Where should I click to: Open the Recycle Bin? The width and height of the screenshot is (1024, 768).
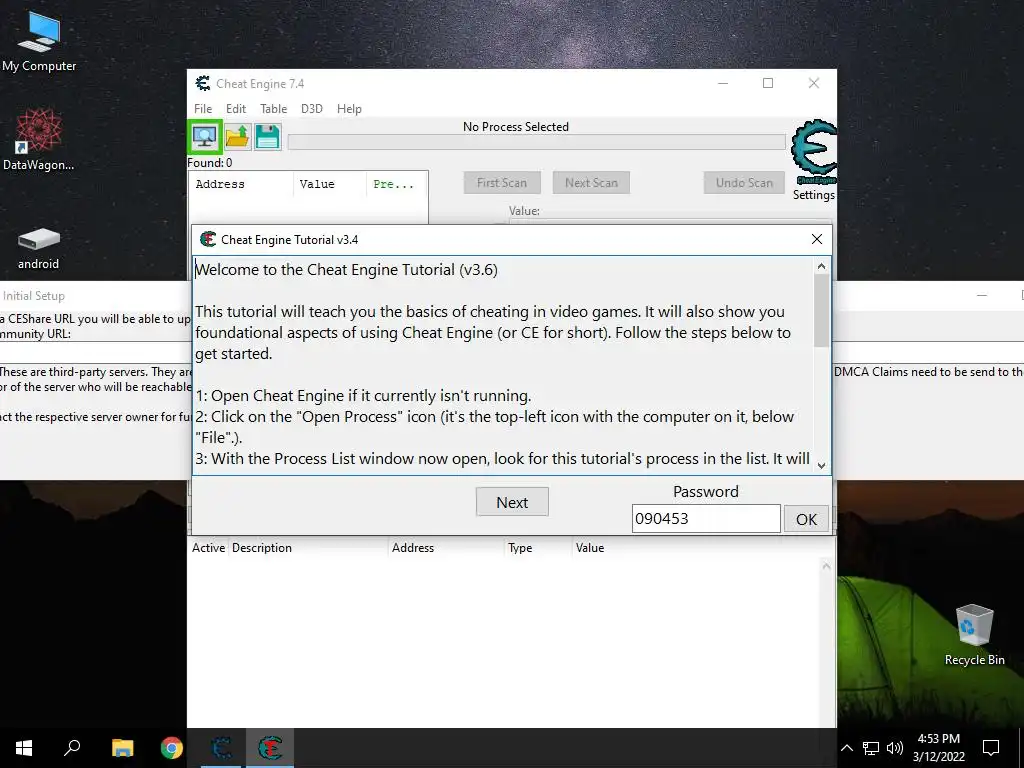(974, 635)
